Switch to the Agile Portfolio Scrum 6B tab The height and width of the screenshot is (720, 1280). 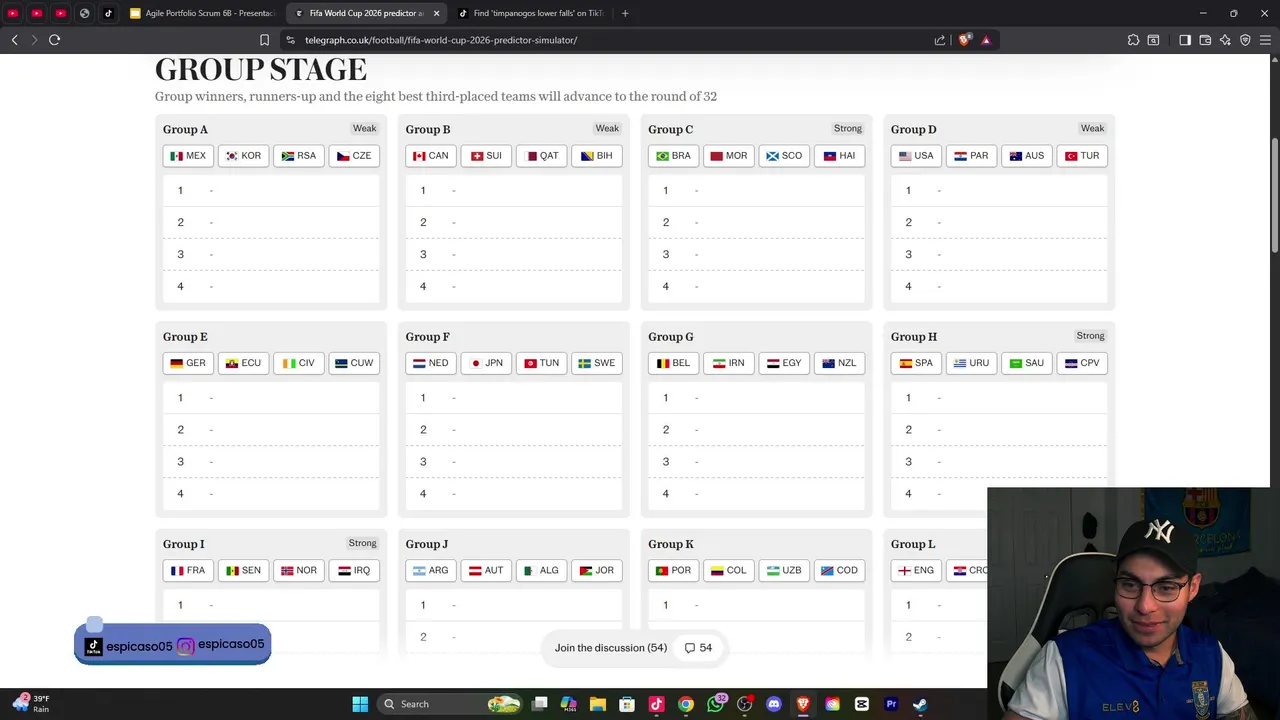[203, 13]
